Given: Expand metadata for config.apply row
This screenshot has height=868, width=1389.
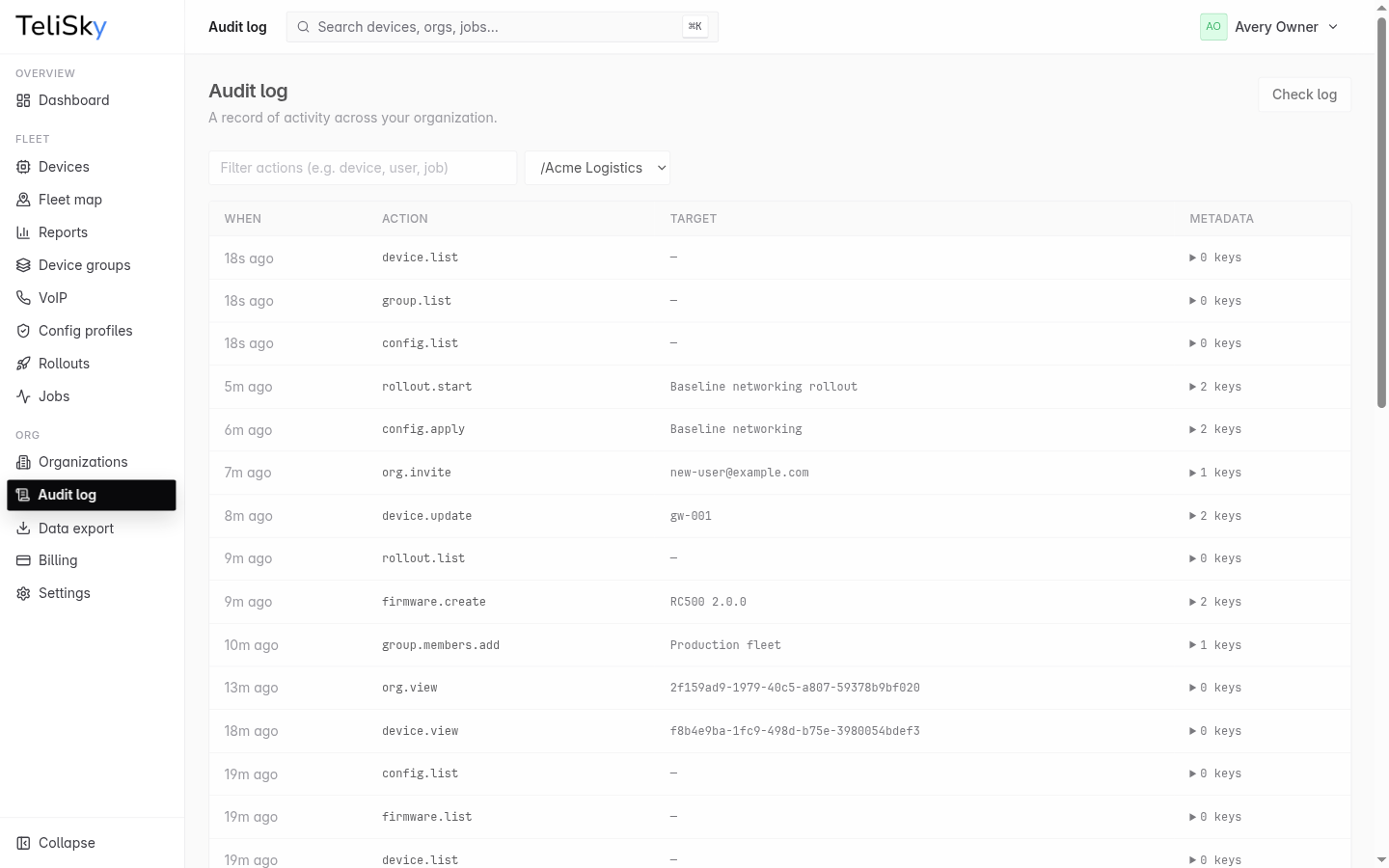Looking at the screenshot, I should point(1215,429).
